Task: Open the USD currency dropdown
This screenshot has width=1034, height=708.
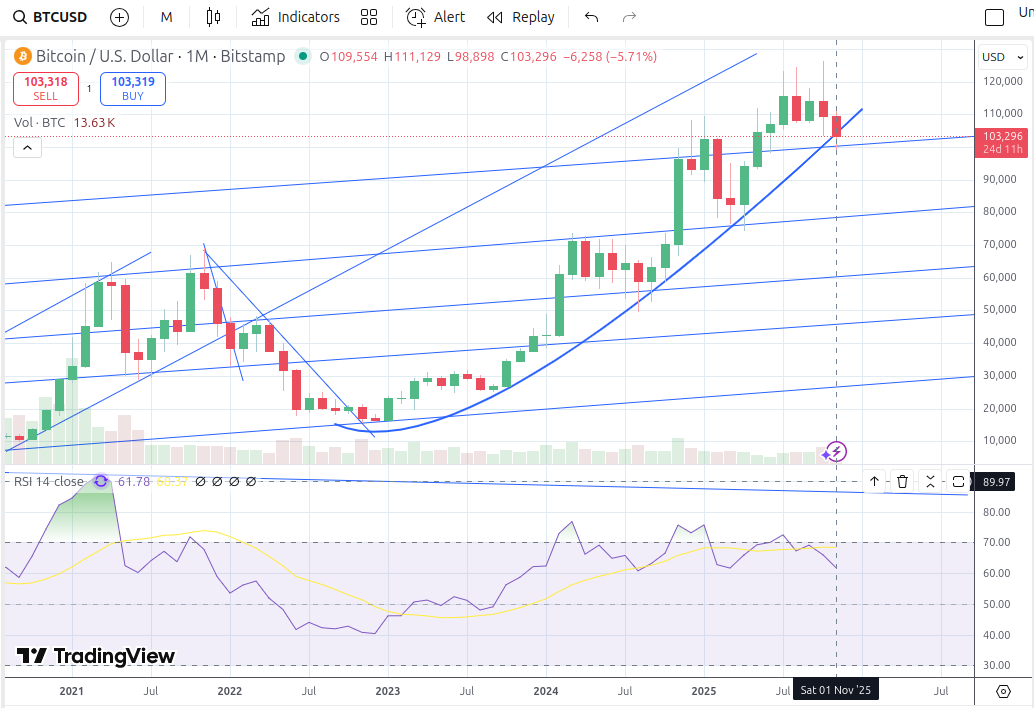Action: click(x=1002, y=57)
